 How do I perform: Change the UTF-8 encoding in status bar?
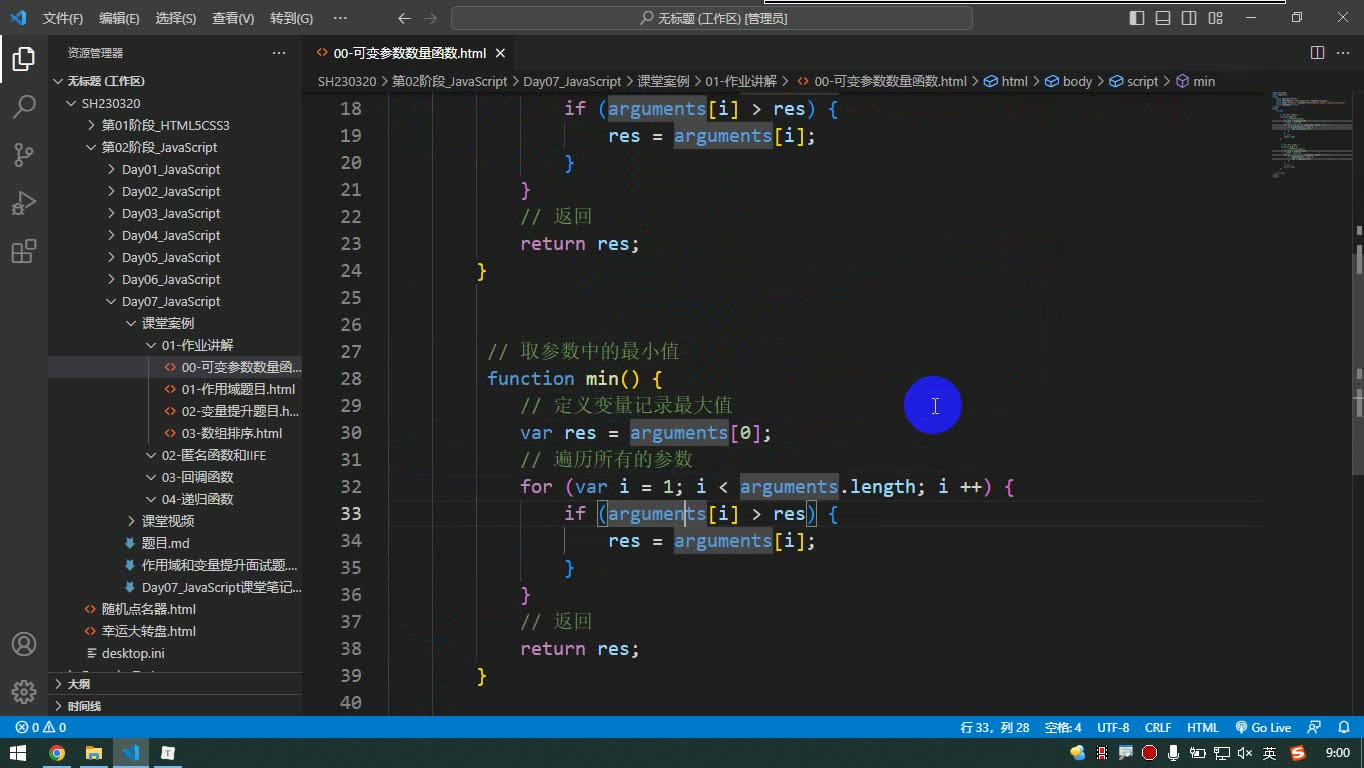click(1113, 728)
